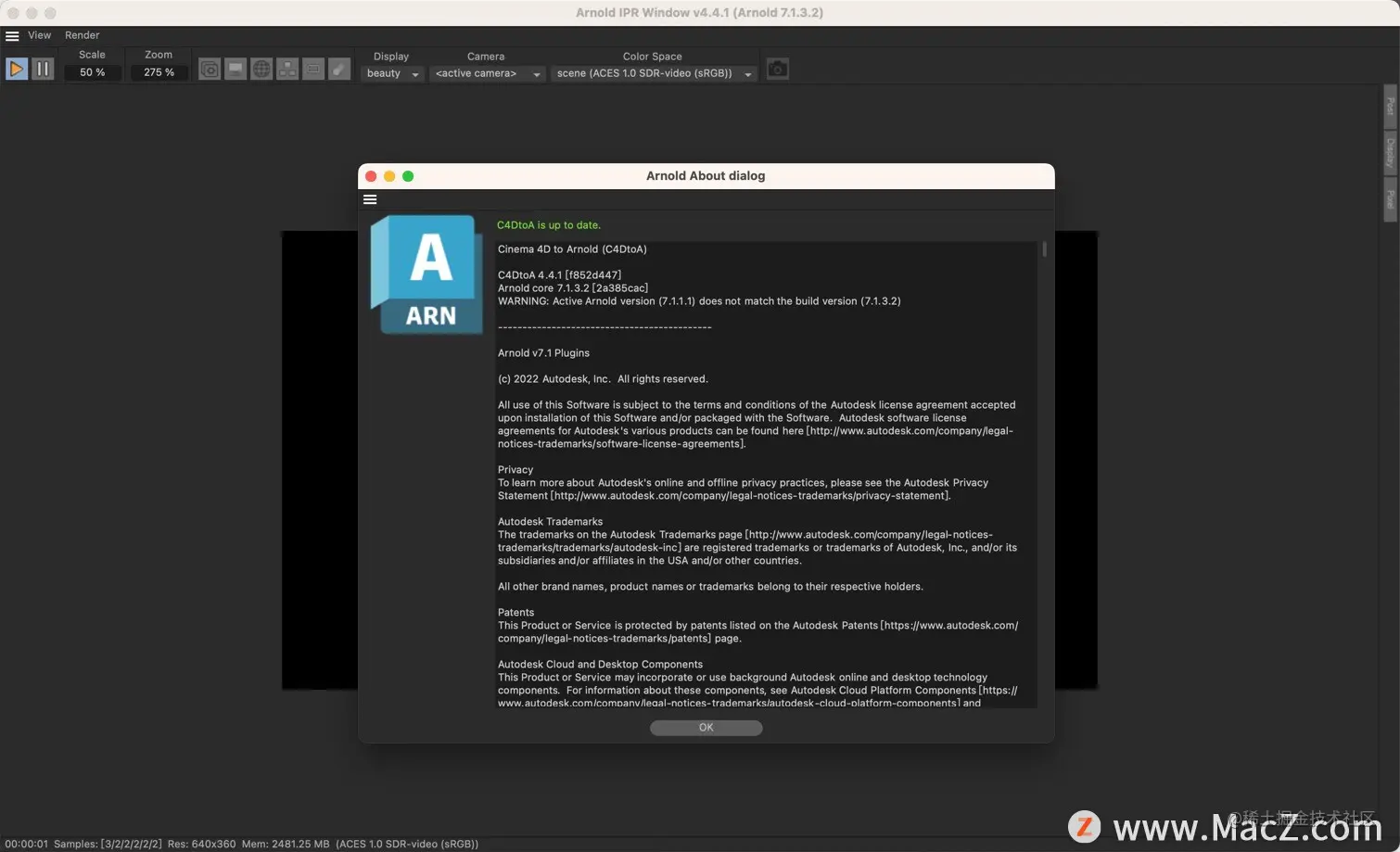Open the Display beauty dropdown
Image resolution: width=1400 pixels, height=852 pixels.
392,73
